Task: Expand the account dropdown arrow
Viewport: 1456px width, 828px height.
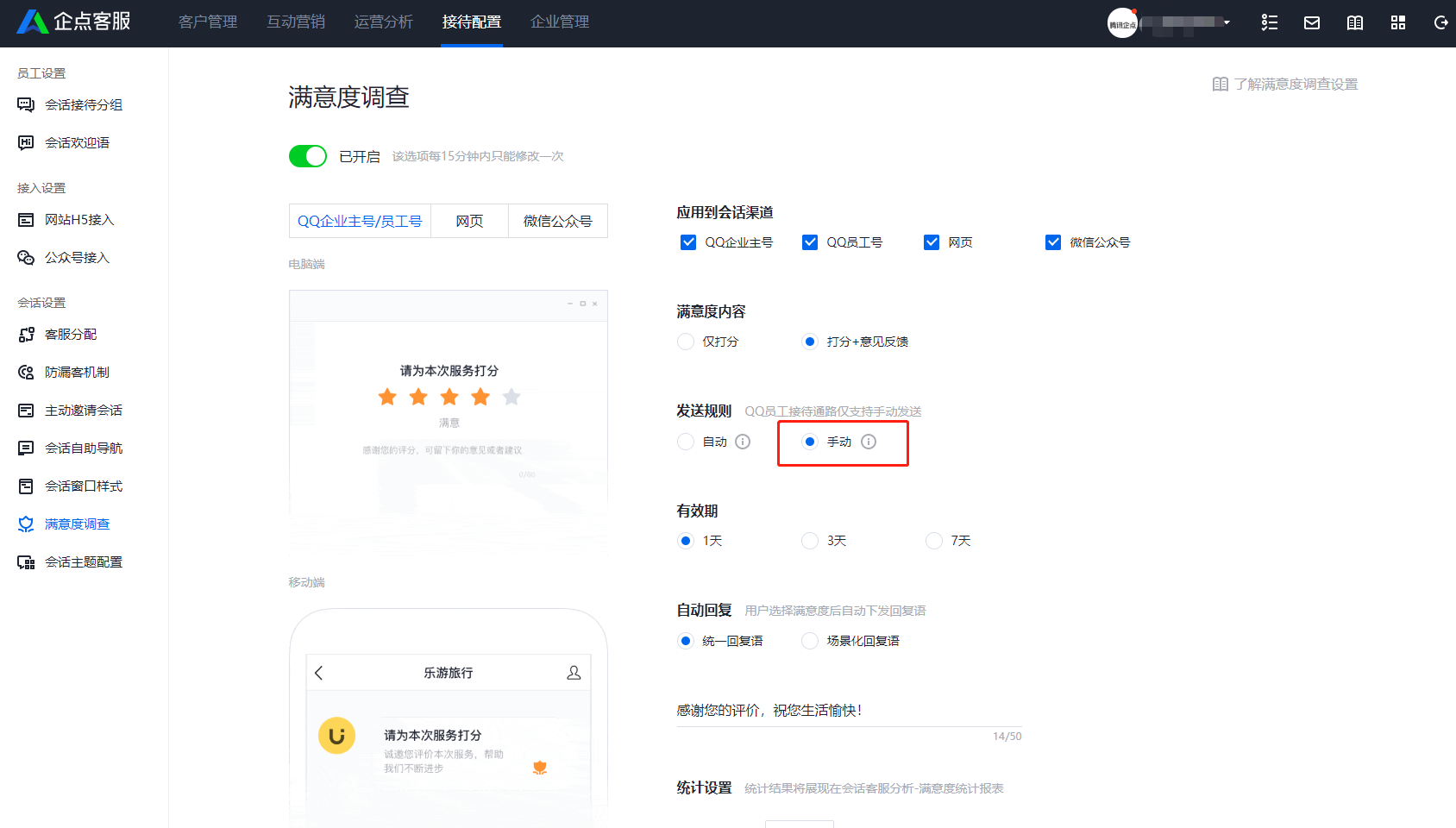Action: point(1227,22)
